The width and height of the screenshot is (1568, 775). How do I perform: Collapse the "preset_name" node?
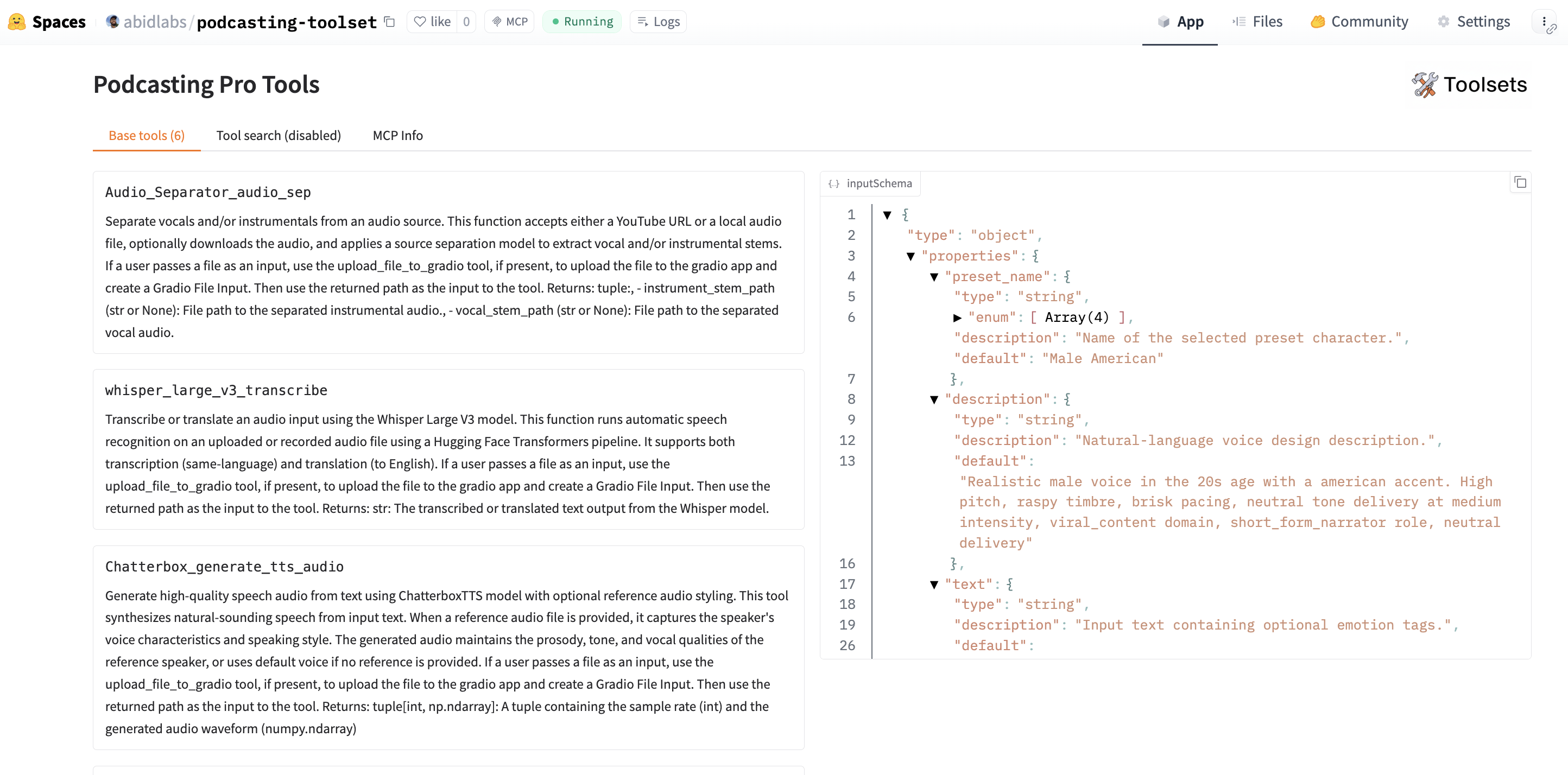click(x=934, y=277)
